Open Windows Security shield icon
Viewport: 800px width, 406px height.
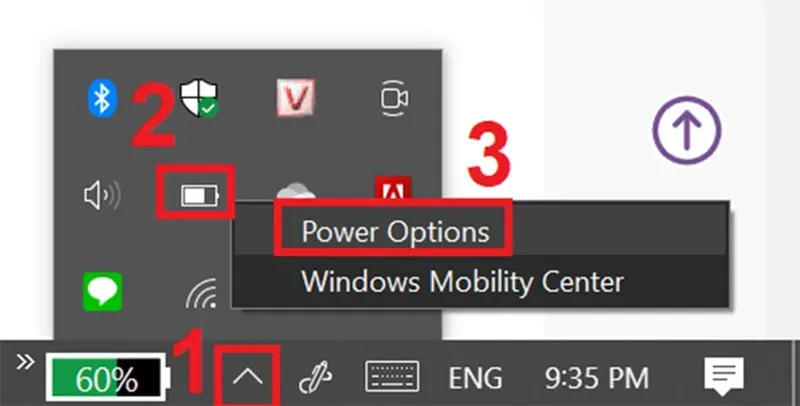(x=199, y=97)
